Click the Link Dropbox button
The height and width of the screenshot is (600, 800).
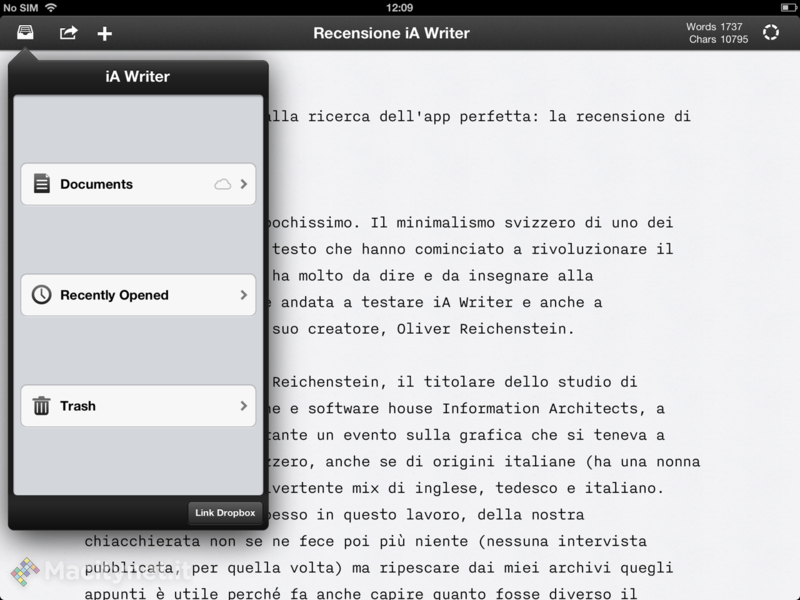tap(225, 513)
